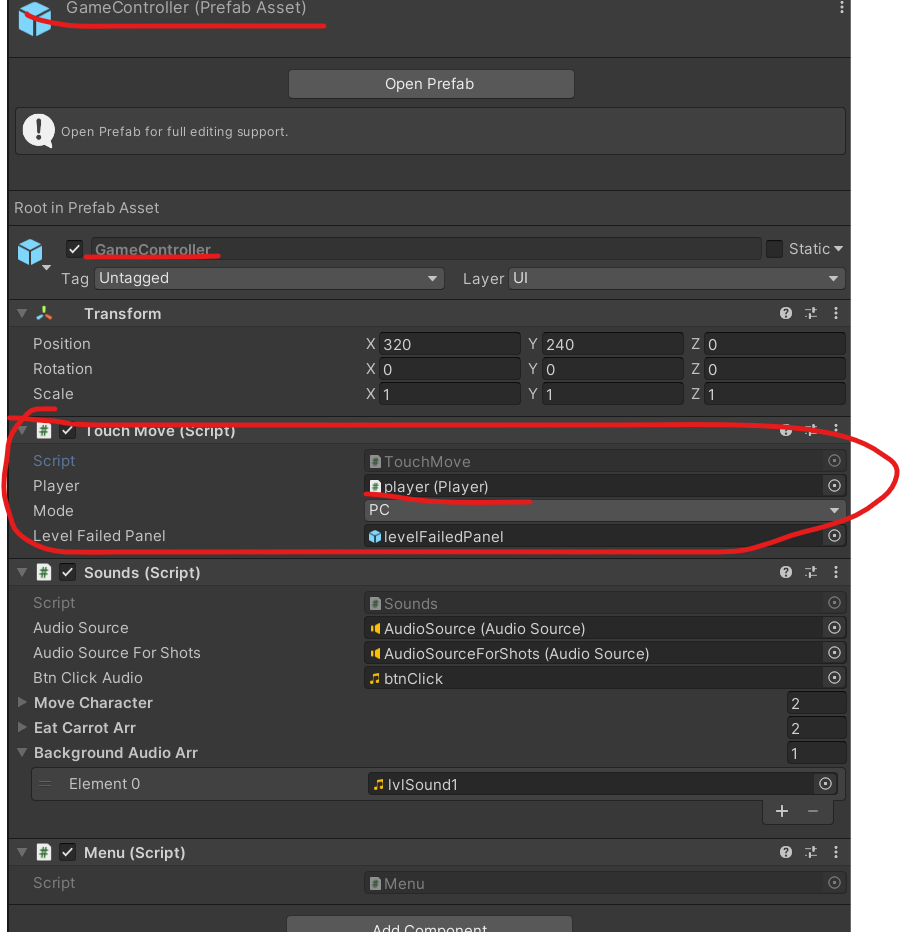Toggle the Menu script enabled checkbox

[68, 852]
